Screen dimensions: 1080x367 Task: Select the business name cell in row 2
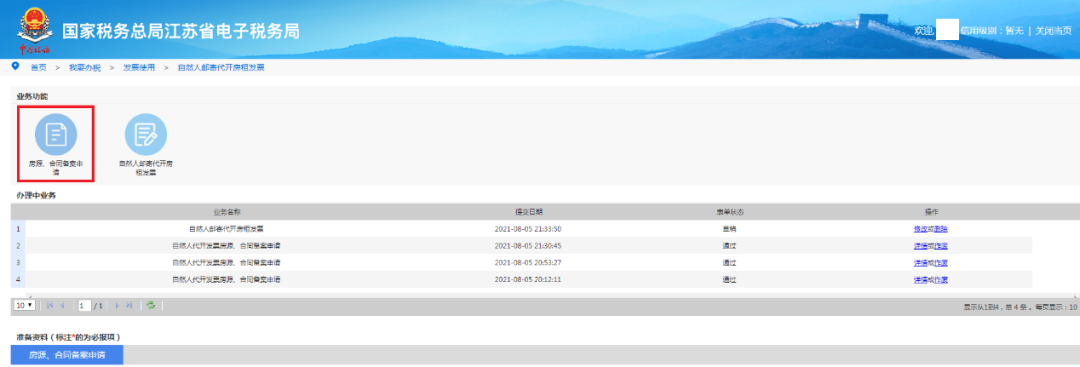tap(227, 246)
